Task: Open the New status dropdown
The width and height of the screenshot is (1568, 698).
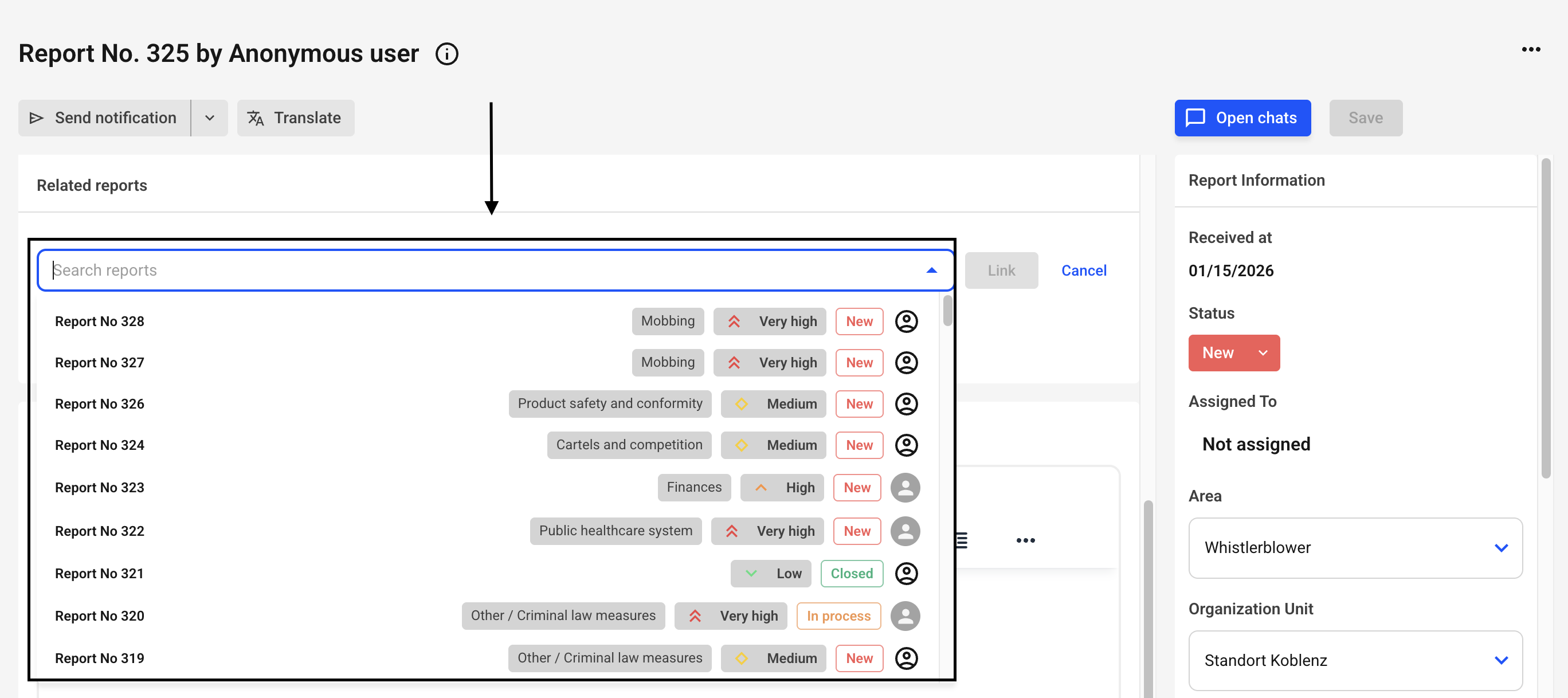Action: 1233,353
